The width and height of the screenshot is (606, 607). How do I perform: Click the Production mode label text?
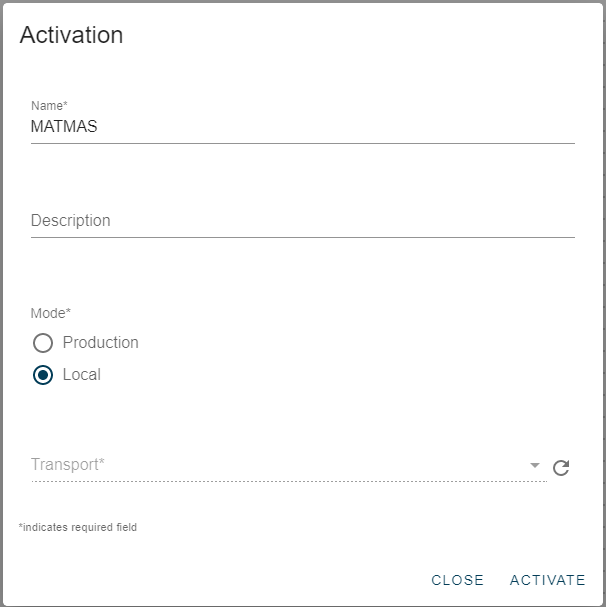pyautogui.click(x=100, y=342)
